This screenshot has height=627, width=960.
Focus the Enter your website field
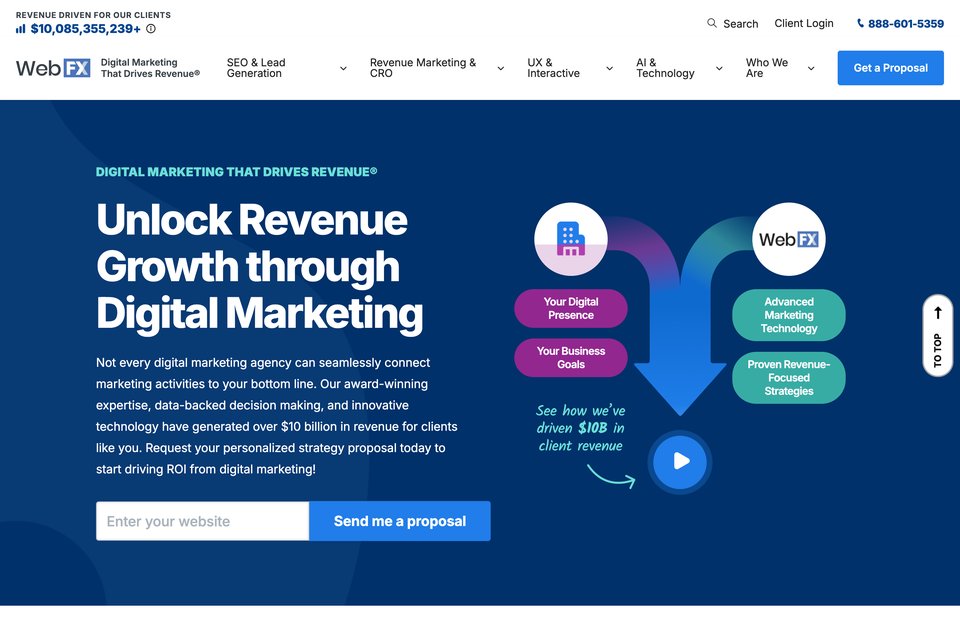pos(203,521)
